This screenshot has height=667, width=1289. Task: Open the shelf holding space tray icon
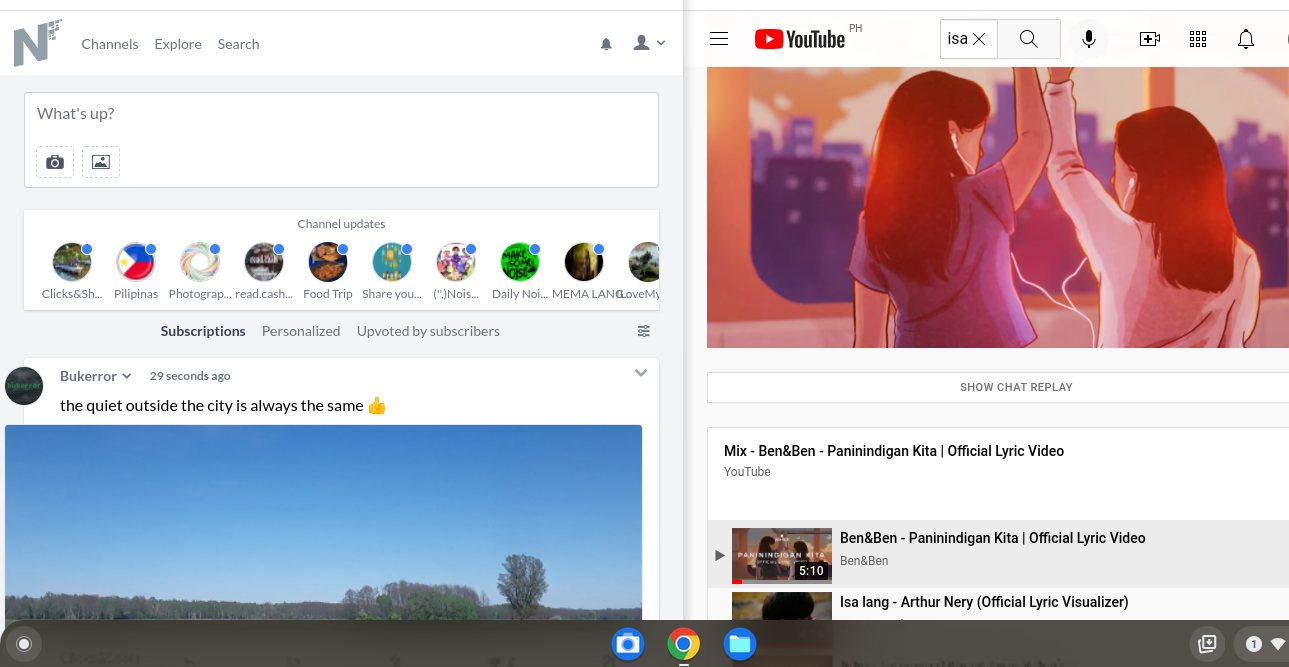pyautogui.click(x=1208, y=644)
